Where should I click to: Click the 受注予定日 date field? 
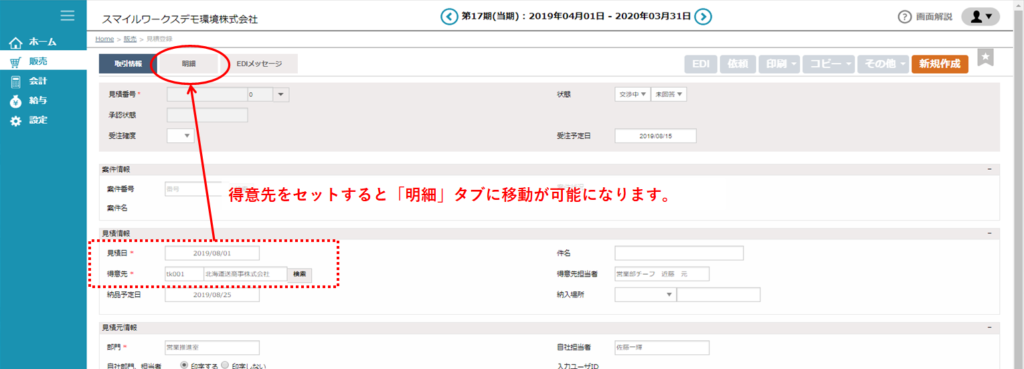(x=656, y=135)
